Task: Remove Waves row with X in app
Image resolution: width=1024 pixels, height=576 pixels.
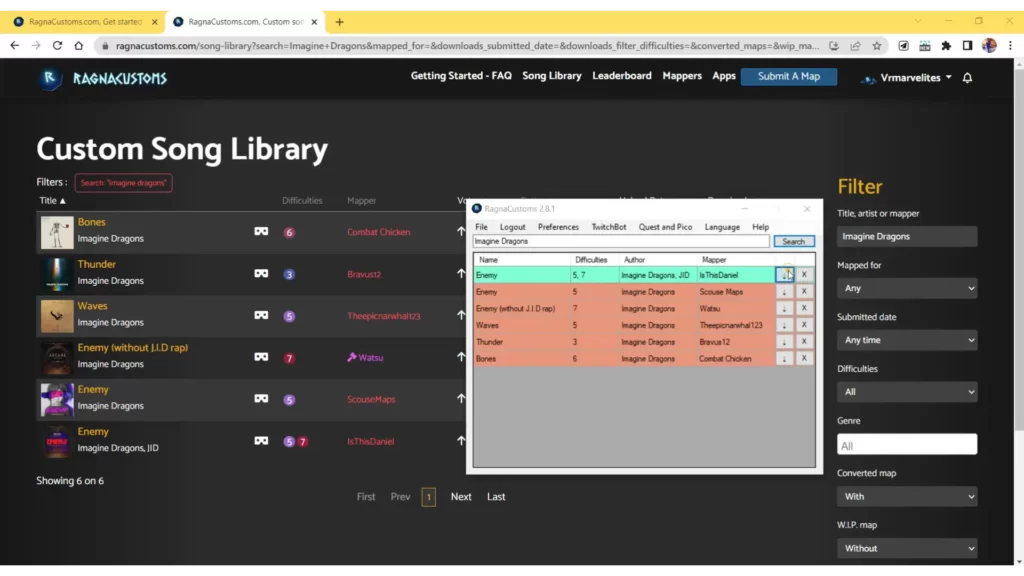Action: point(805,325)
